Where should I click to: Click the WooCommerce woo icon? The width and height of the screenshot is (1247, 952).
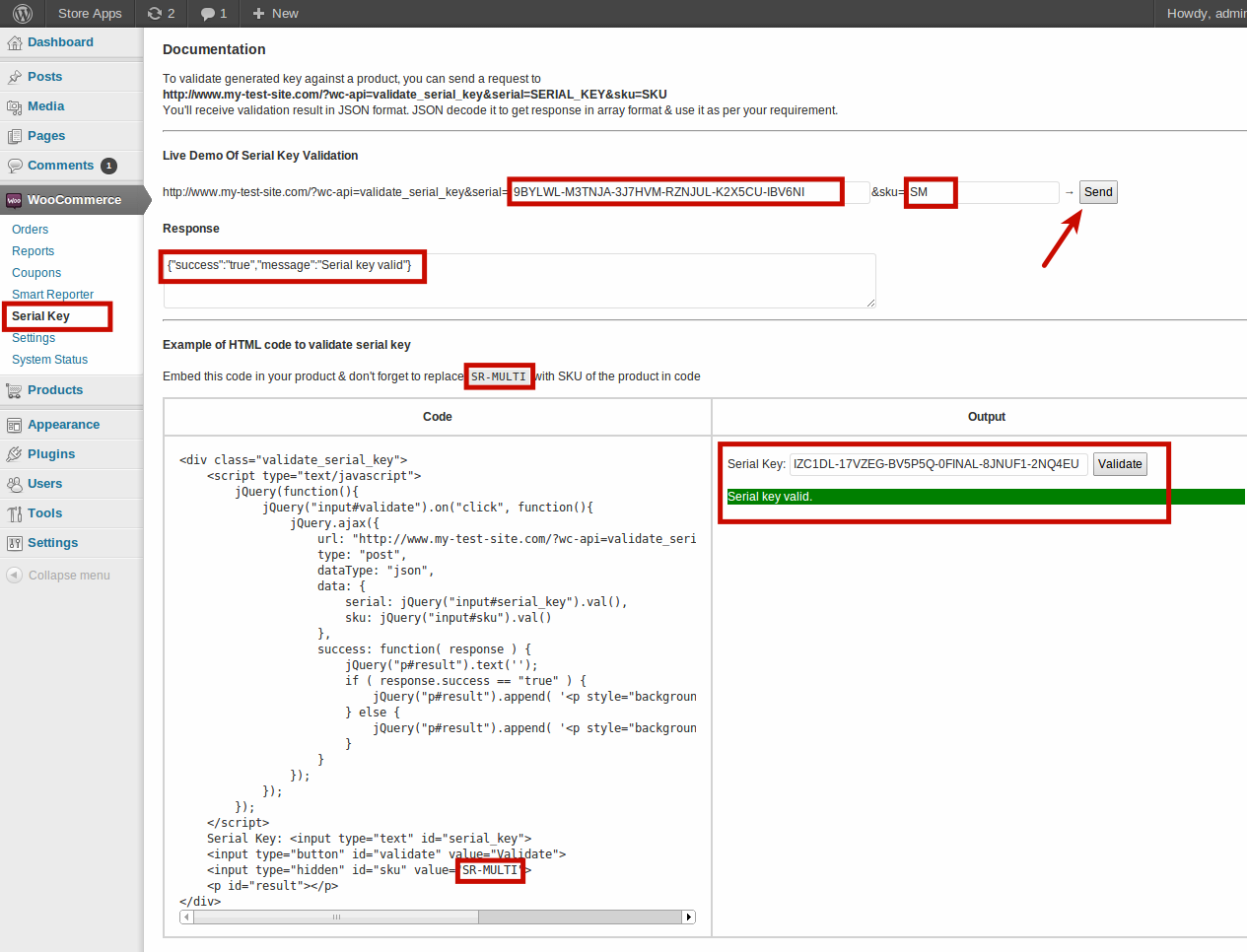pyautogui.click(x=14, y=200)
